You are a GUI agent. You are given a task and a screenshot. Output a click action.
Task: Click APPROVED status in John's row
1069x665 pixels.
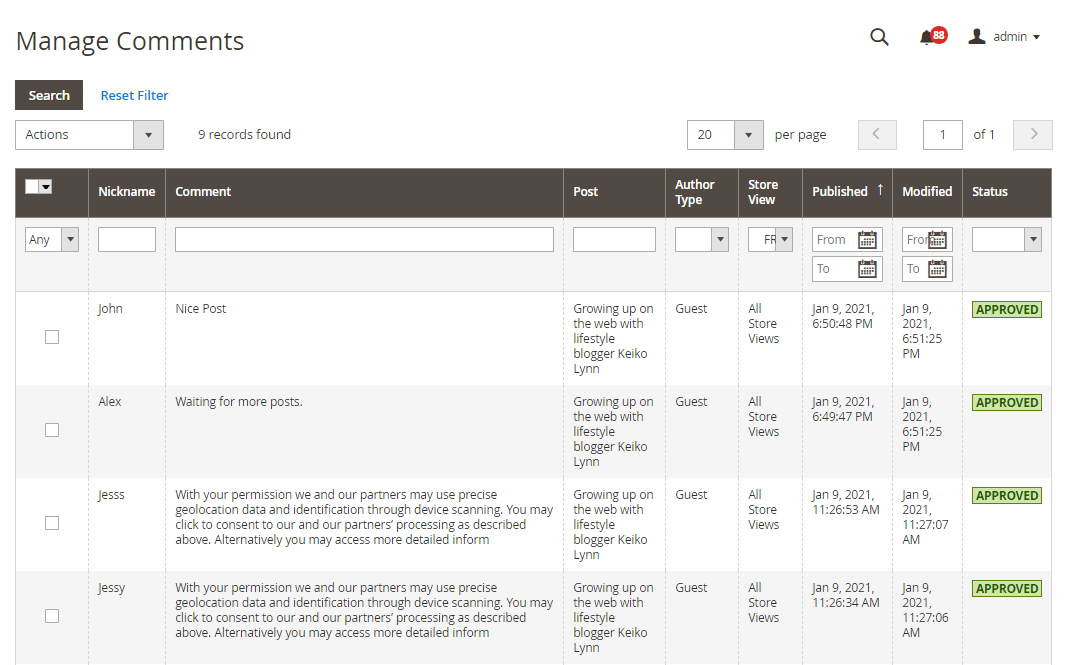tap(1007, 310)
